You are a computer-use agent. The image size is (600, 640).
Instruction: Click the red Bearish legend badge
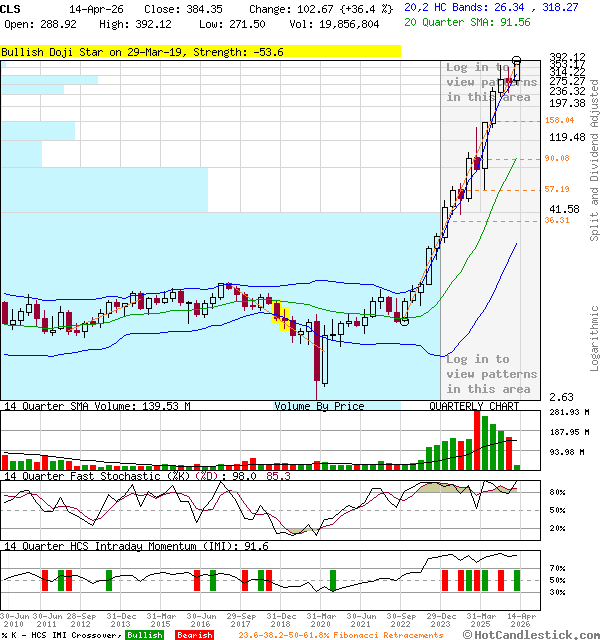(x=194, y=635)
